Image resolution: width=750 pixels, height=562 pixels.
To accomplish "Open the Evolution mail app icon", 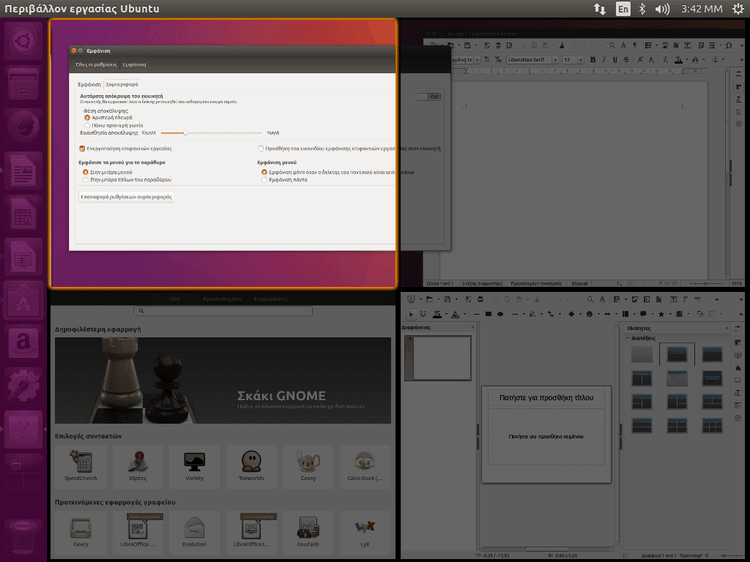I will [x=194, y=527].
